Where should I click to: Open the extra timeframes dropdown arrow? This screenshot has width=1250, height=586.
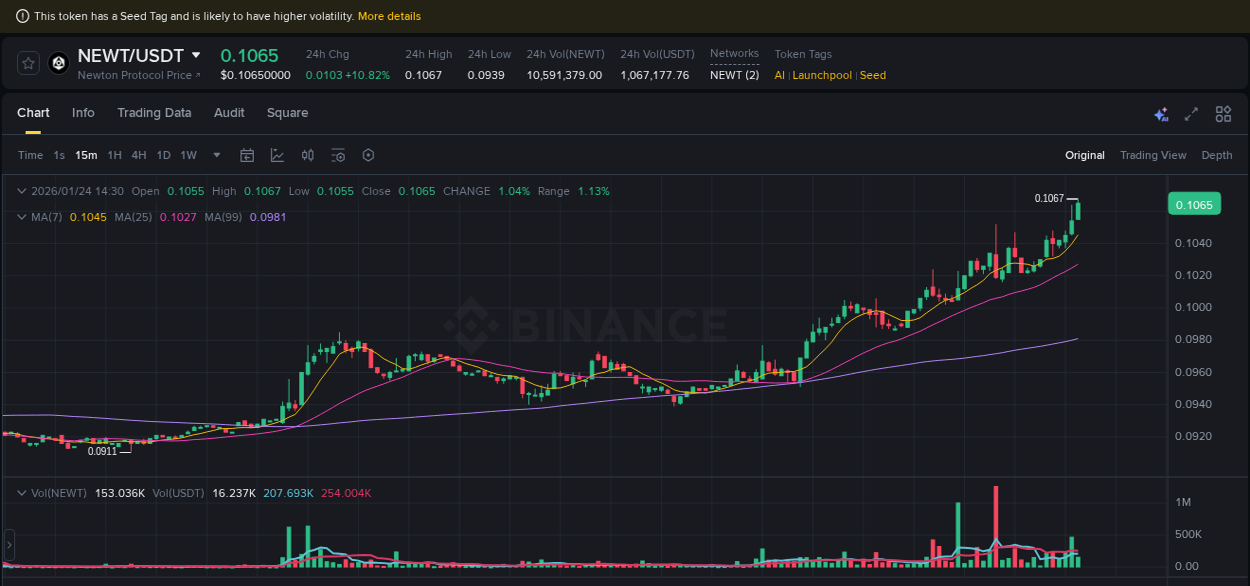(216, 155)
